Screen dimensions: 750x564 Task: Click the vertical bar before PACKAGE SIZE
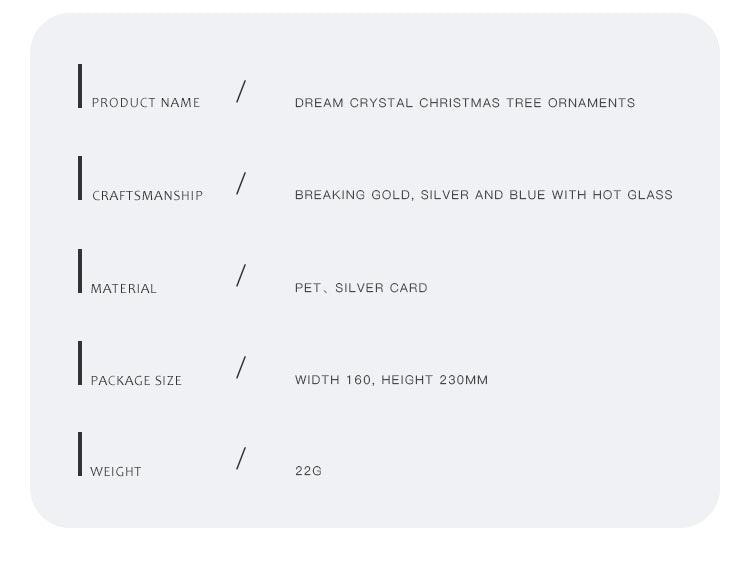80,363
